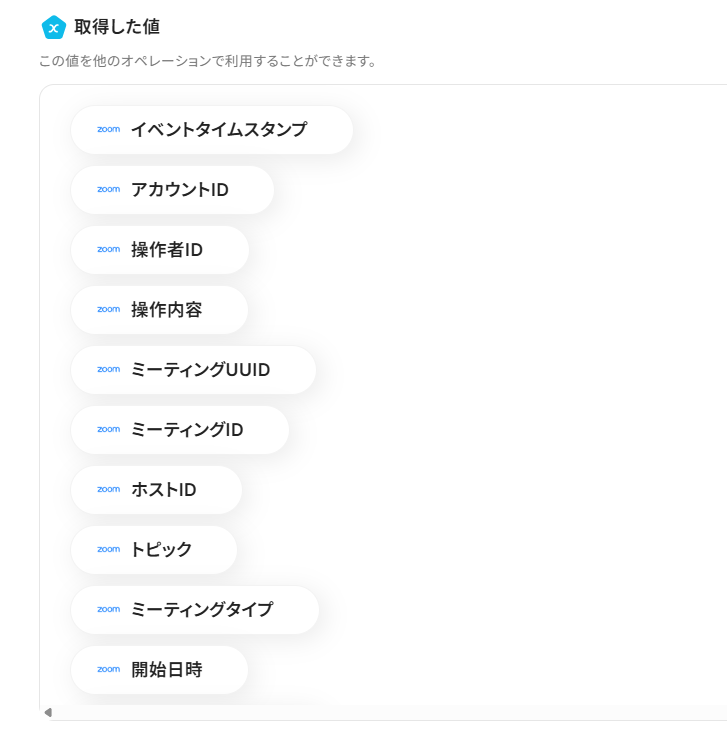Image resolution: width=727 pixels, height=748 pixels.
Task: Click the Zoom icon on ミーティングUUID chip
Action: pyautogui.click(x=108, y=370)
